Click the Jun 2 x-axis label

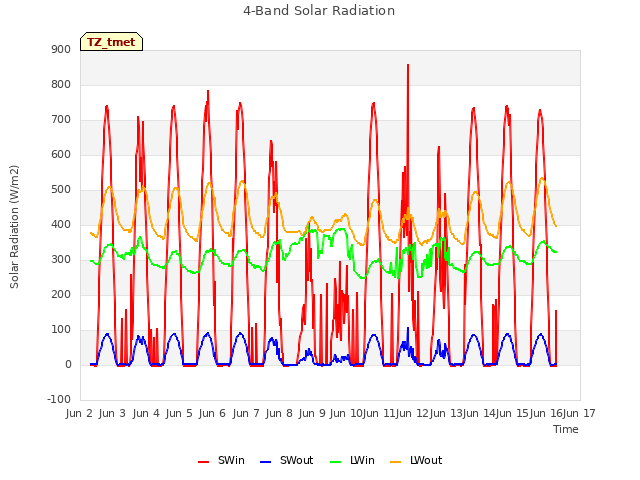(79, 413)
